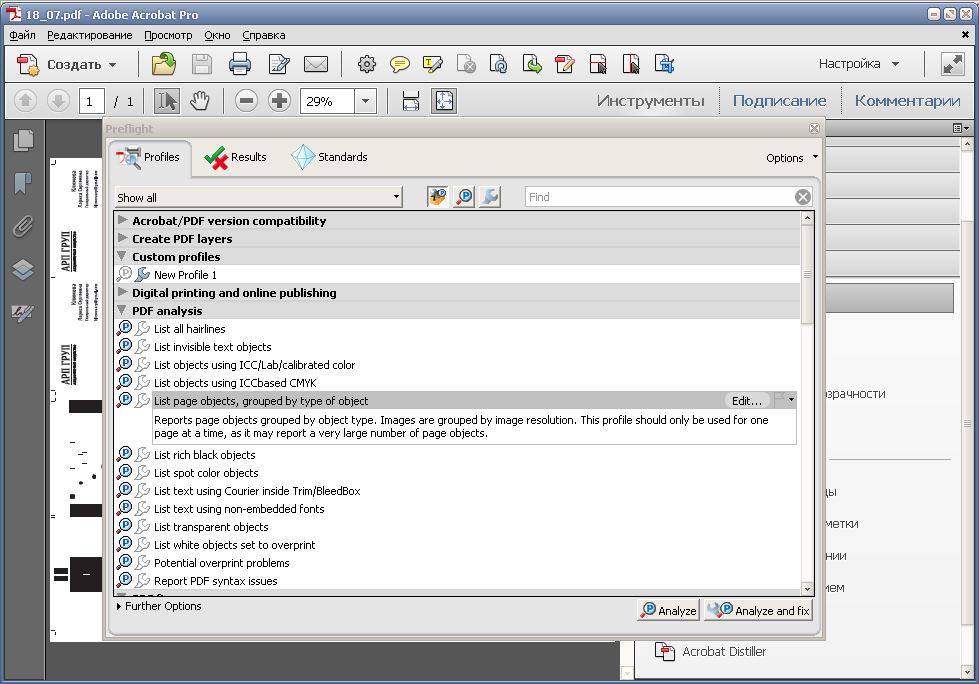This screenshot has width=979, height=684.
Task: Select the highlight text tool icon
Action: click(433, 64)
